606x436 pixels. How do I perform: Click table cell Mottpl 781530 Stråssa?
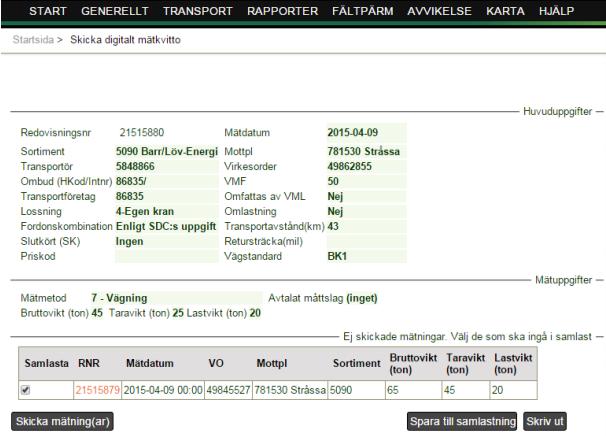pos(290,390)
